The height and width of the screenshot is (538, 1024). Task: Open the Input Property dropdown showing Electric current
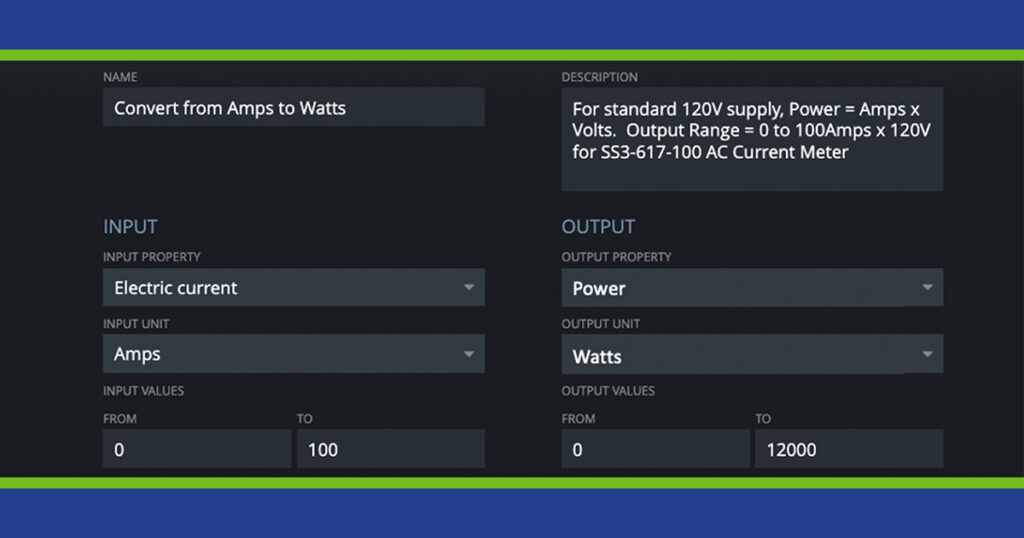point(293,288)
